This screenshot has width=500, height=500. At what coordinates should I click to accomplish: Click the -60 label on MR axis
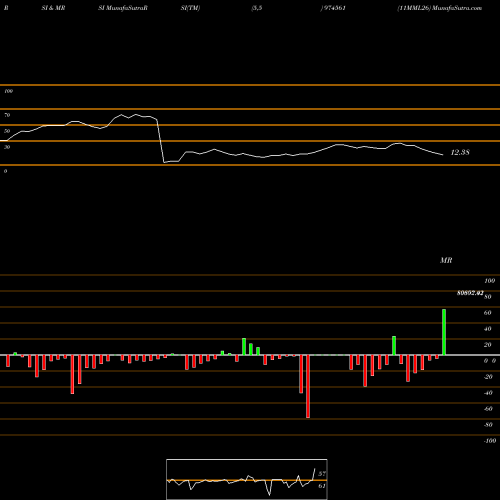[488, 409]
